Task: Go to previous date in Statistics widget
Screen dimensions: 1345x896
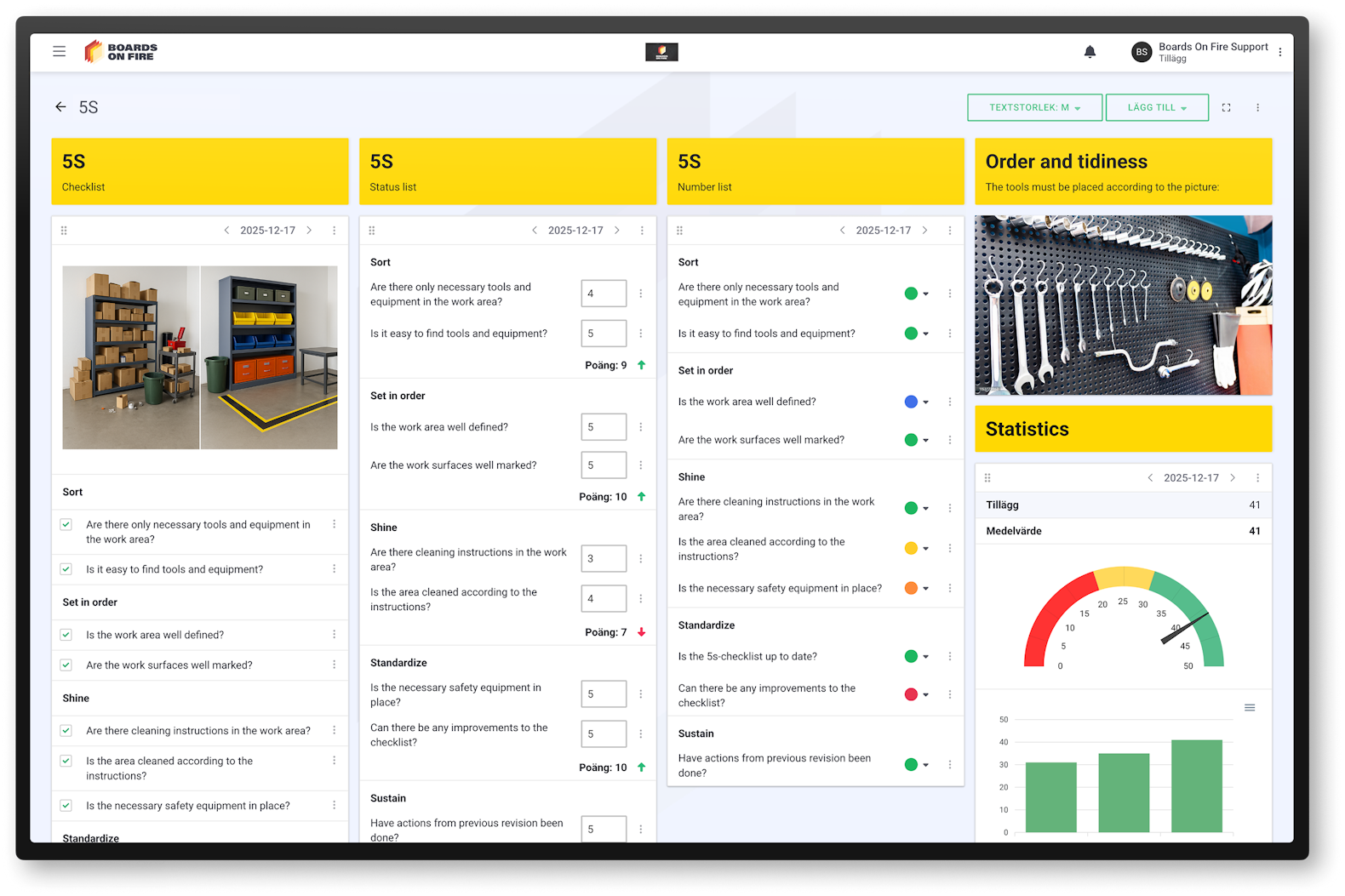Action: pyautogui.click(x=1150, y=478)
